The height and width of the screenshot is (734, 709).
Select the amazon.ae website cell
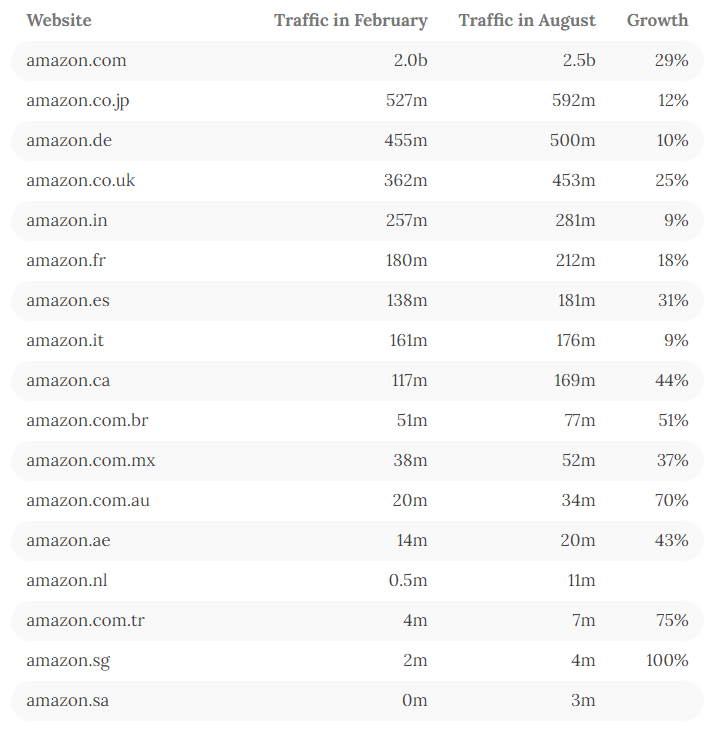point(68,541)
